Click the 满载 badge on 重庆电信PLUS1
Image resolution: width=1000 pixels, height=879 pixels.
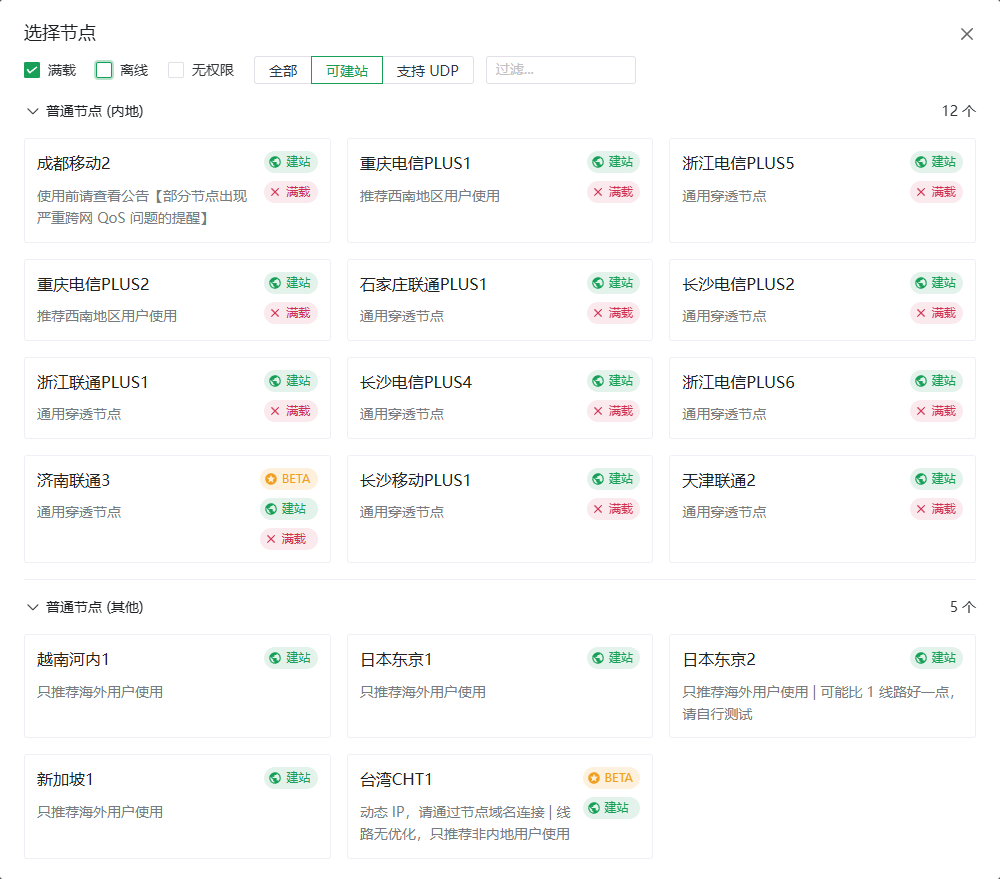click(613, 192)
